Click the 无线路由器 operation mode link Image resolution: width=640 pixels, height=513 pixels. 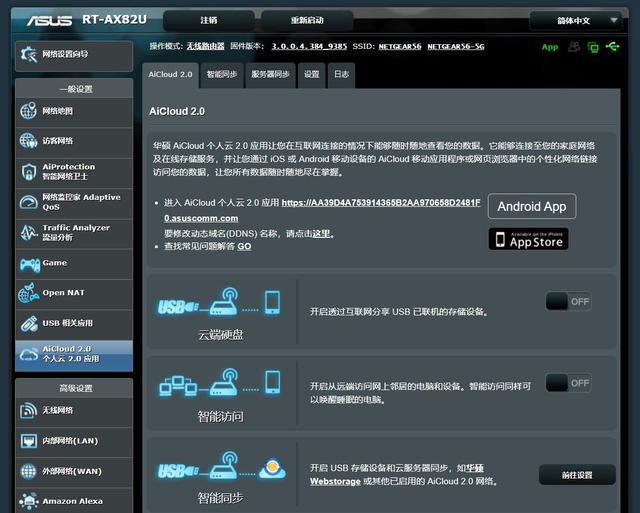[205, 47]
